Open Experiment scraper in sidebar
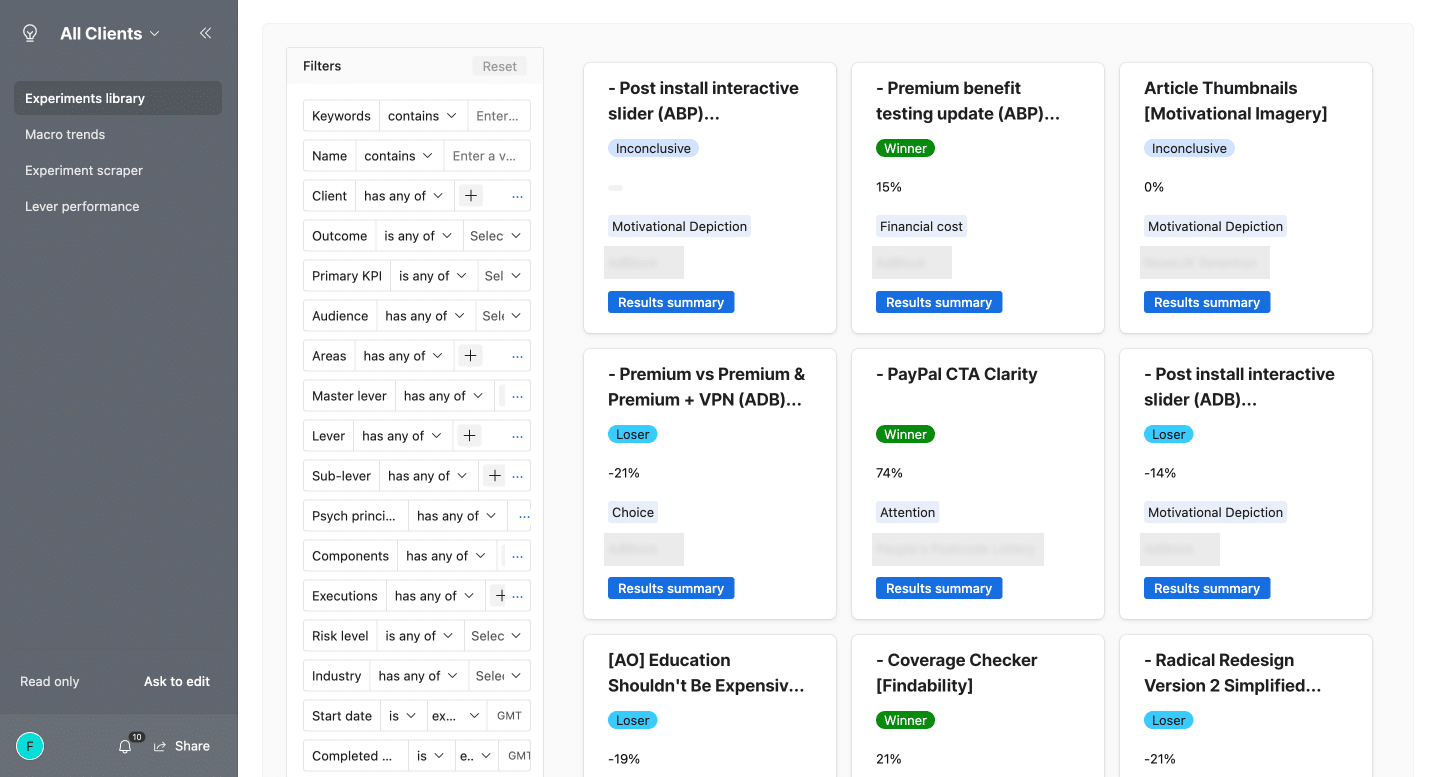 pyautogui.click(x=84, y=170)
